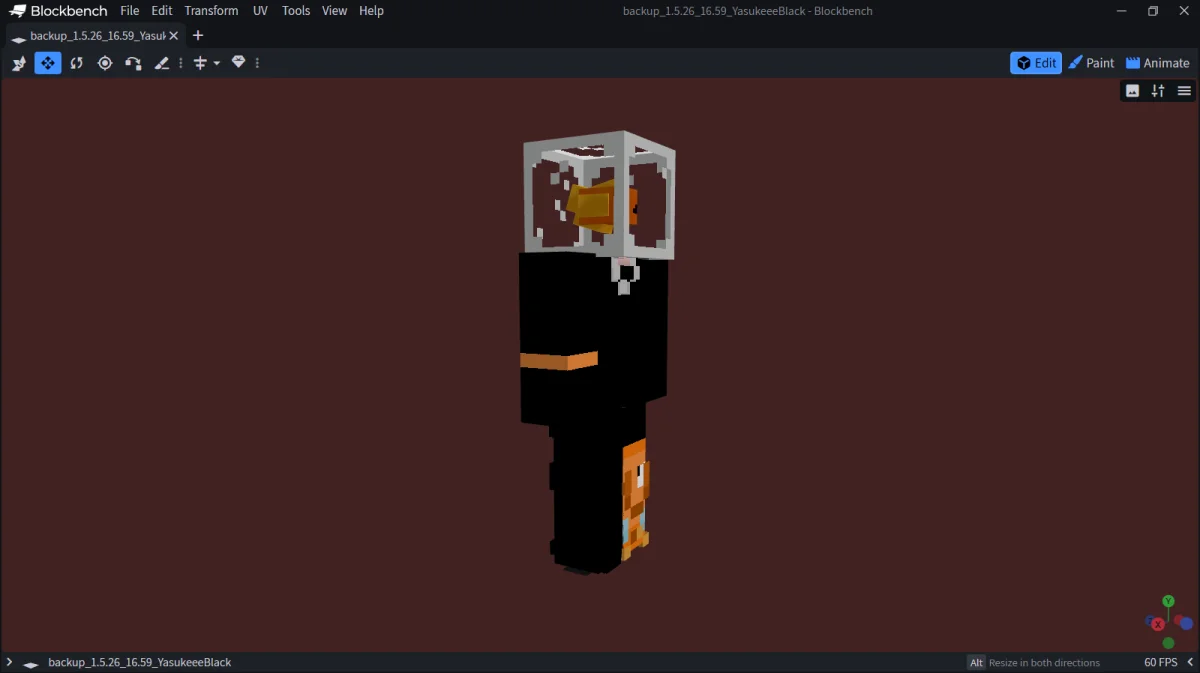Screen dimensions: 1200x673
Task: Open the UV menu
Action: click(x=260, y=11)
